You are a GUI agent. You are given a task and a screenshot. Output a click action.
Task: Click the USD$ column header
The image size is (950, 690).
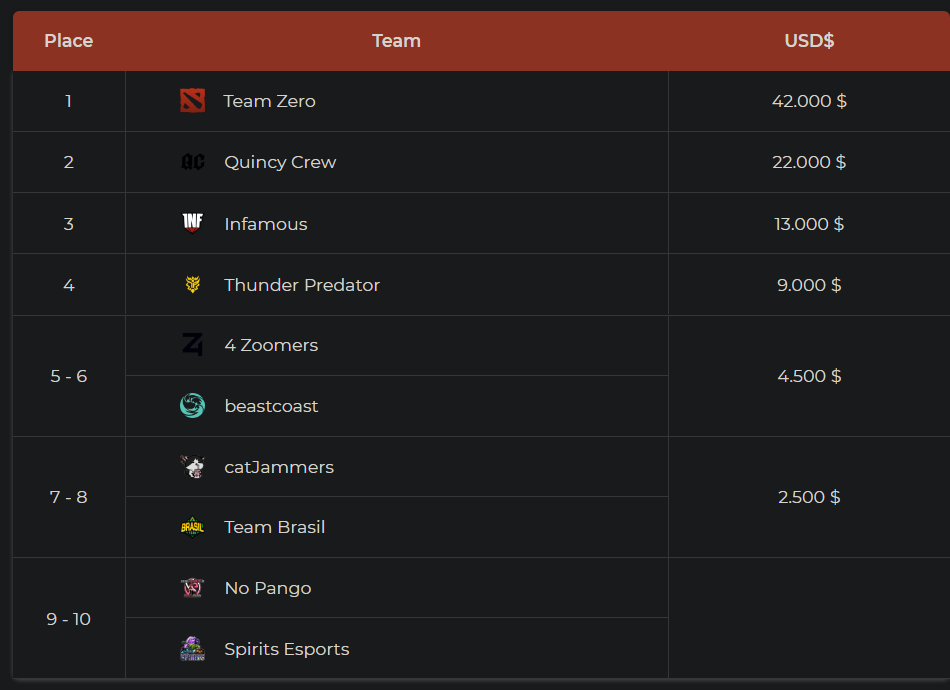click(809, 41)
